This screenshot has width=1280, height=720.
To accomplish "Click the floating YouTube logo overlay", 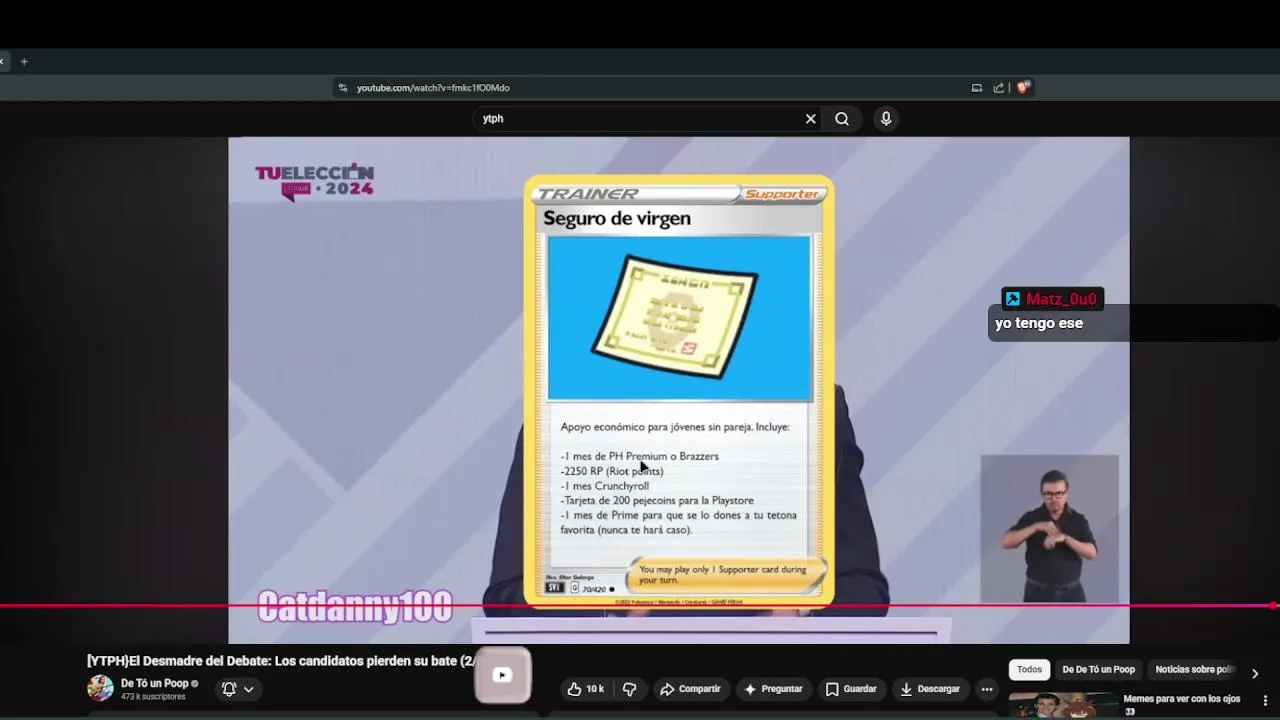I will tap(502, 675).
